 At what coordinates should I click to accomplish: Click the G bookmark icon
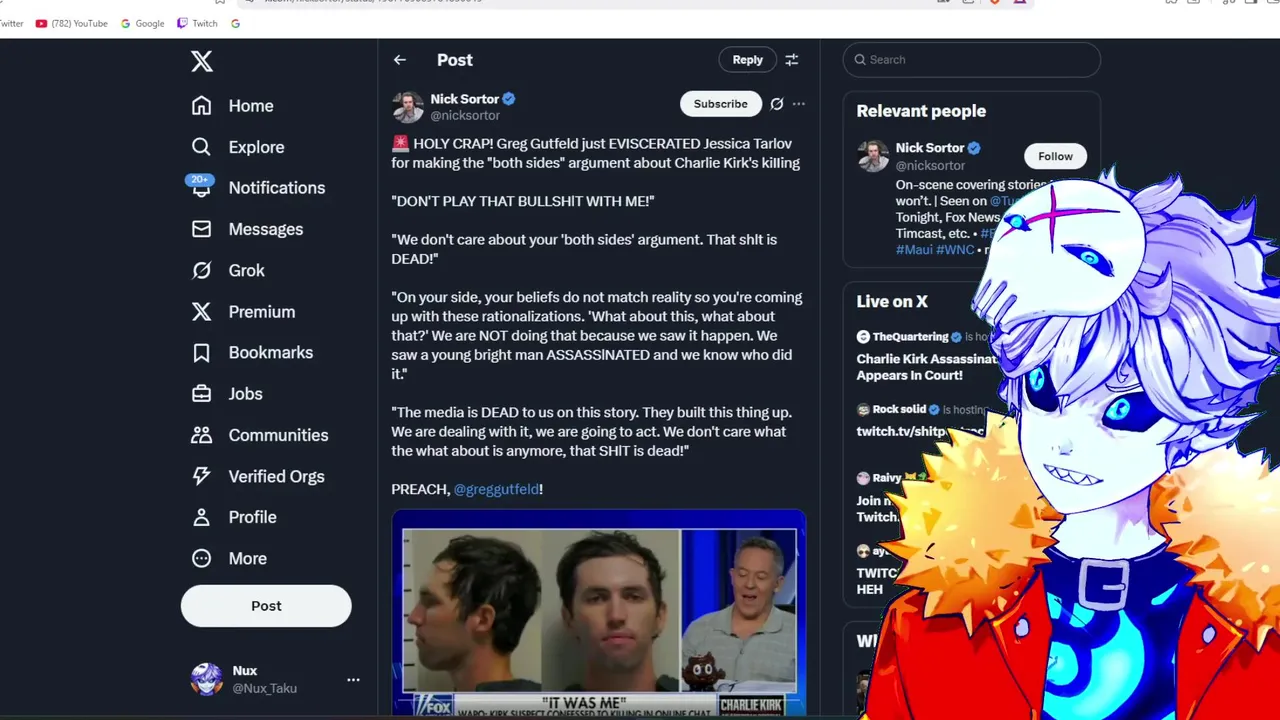click(235, 23)
